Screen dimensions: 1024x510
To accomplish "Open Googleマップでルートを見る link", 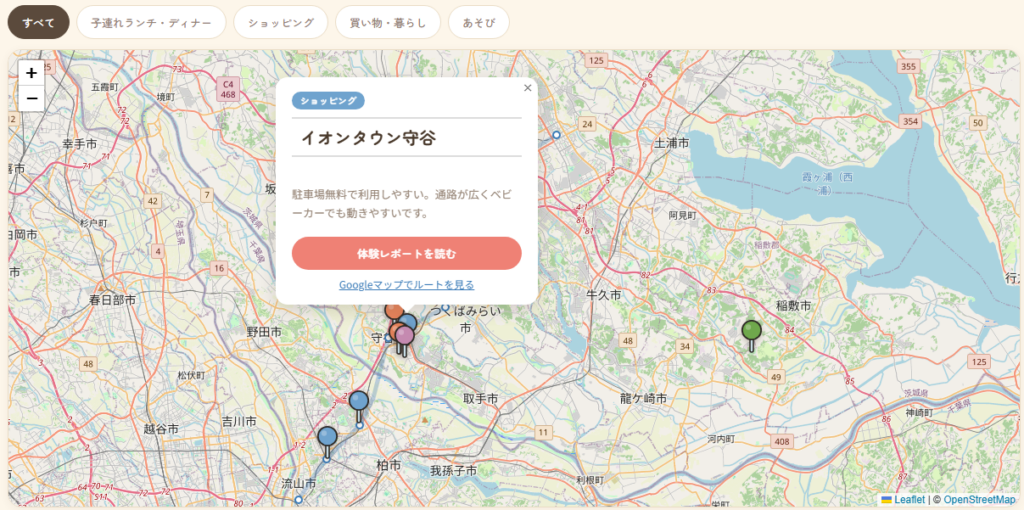I will tap(406, 285).
